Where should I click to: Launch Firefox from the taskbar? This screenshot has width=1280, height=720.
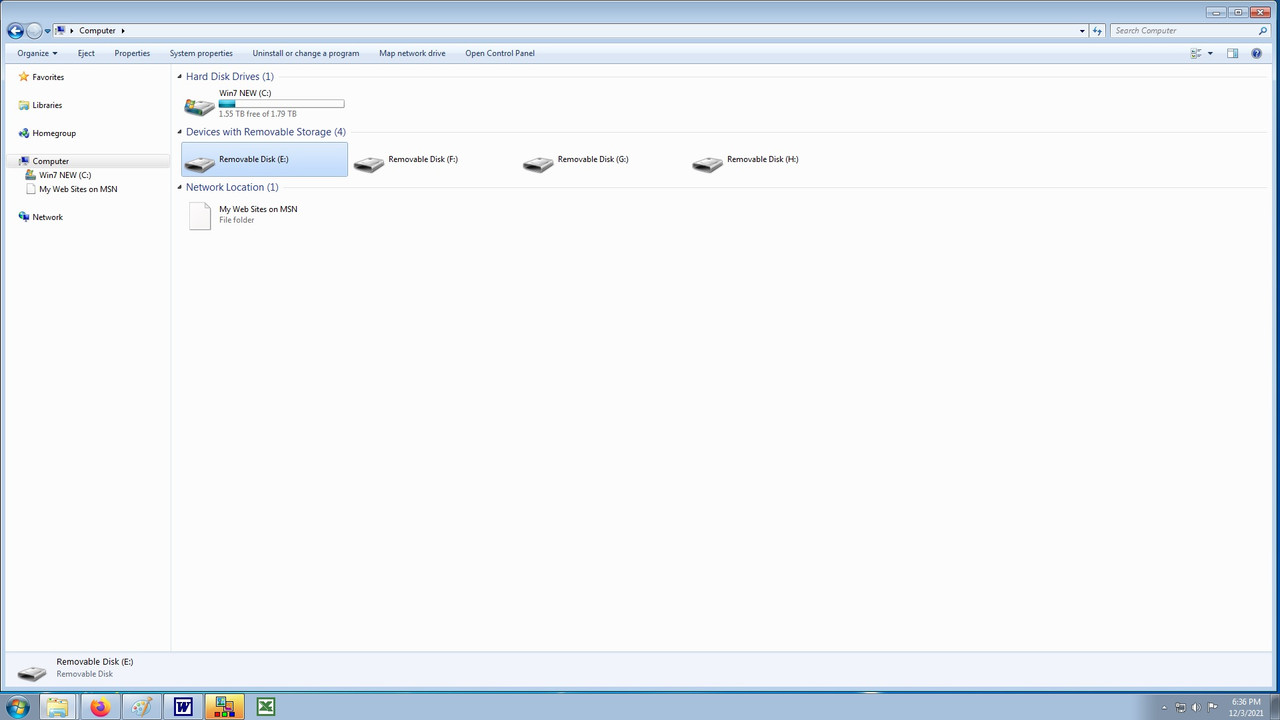coord(100,707)
